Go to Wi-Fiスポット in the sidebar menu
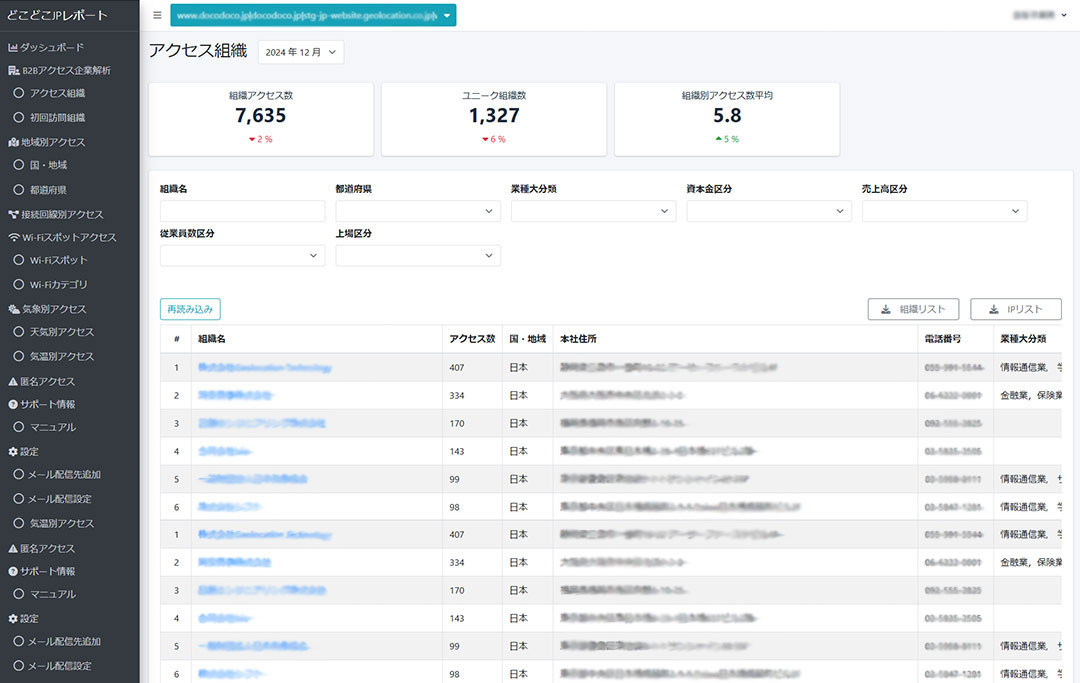This screenshot has width=1080, height=683. (58, 260)
